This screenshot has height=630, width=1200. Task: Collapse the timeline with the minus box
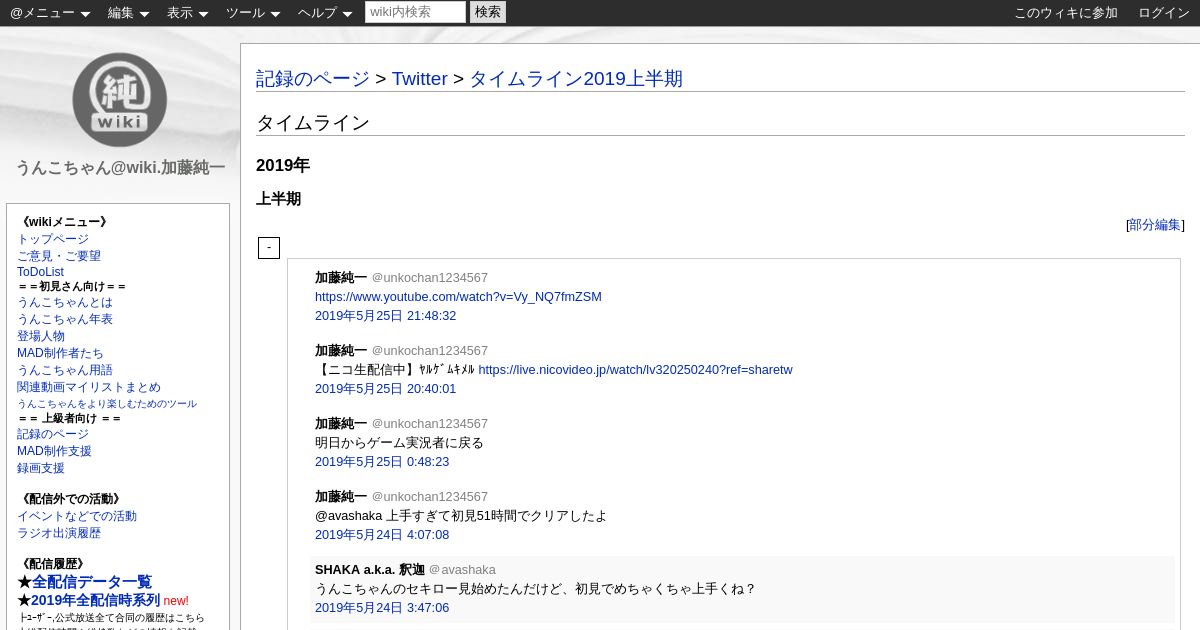[269, 247]
